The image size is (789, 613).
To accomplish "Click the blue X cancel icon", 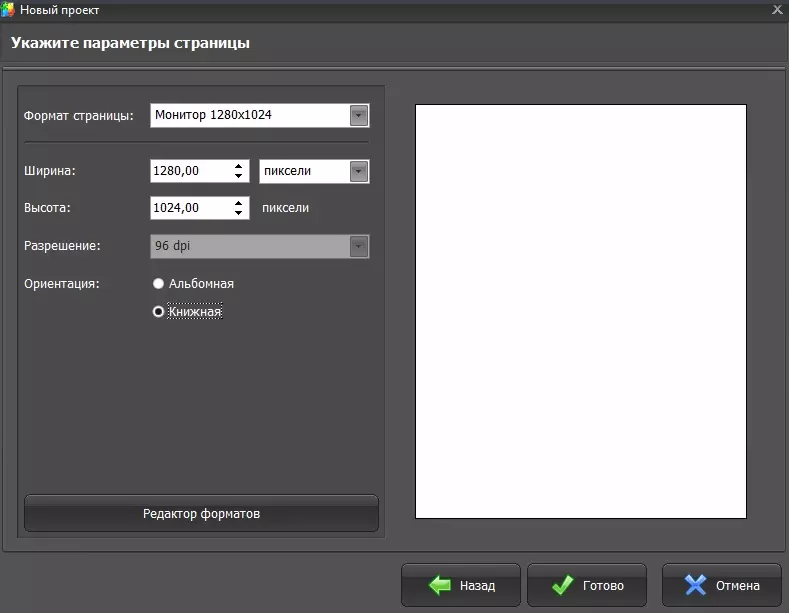I will point(695,585).
